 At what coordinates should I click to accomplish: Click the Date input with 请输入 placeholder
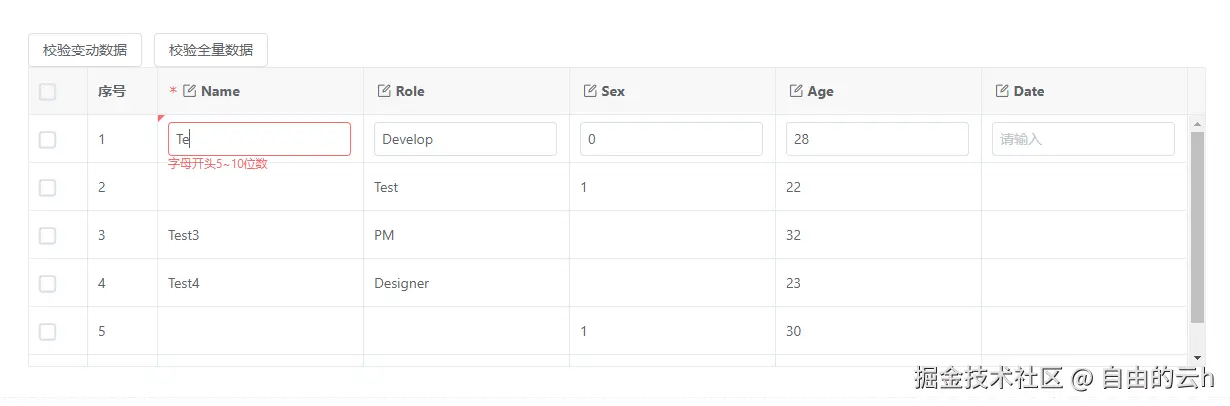tap(1083, 139)
